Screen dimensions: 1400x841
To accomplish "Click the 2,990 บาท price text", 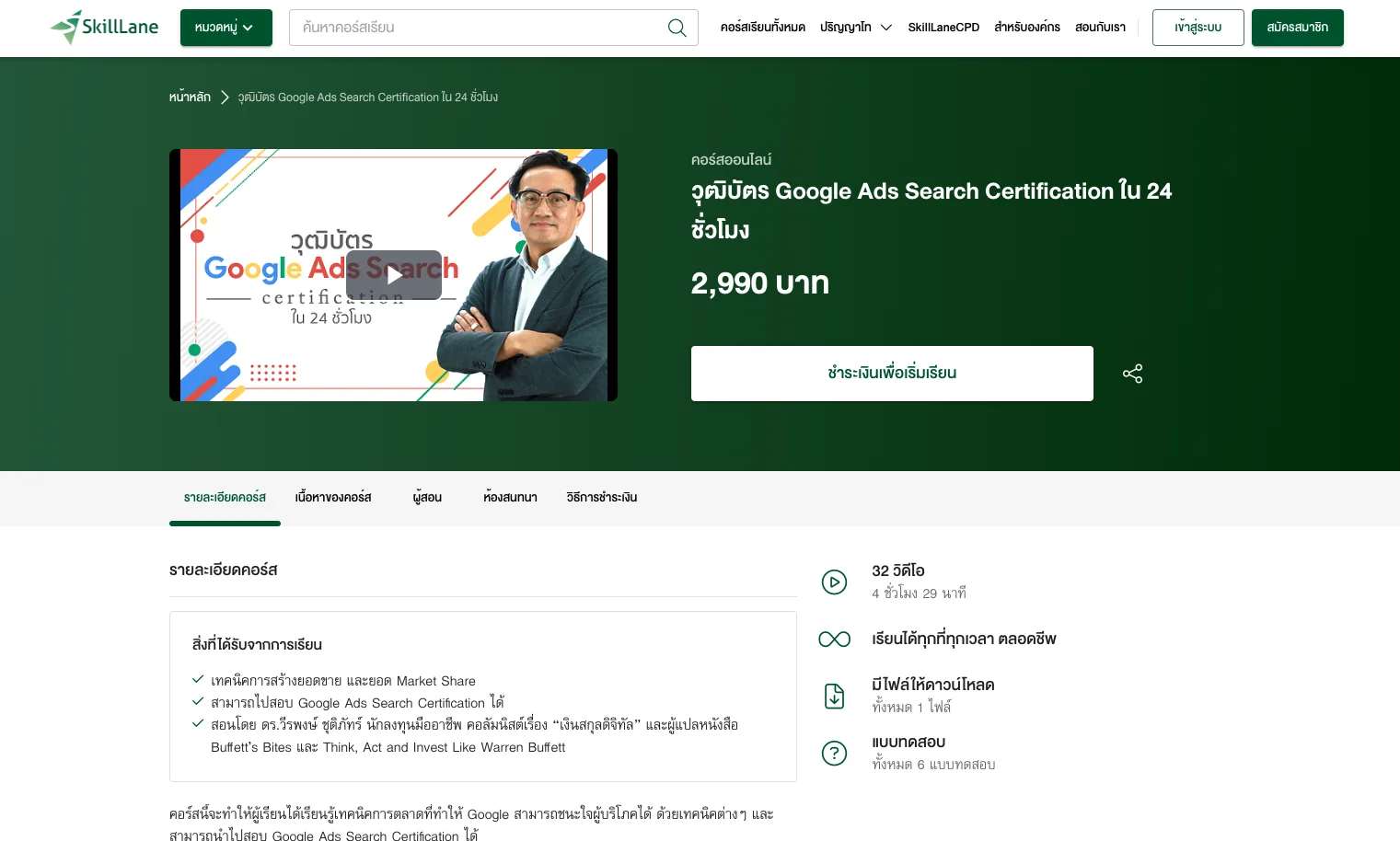I will pyautogui.click(x=760, y=283).
